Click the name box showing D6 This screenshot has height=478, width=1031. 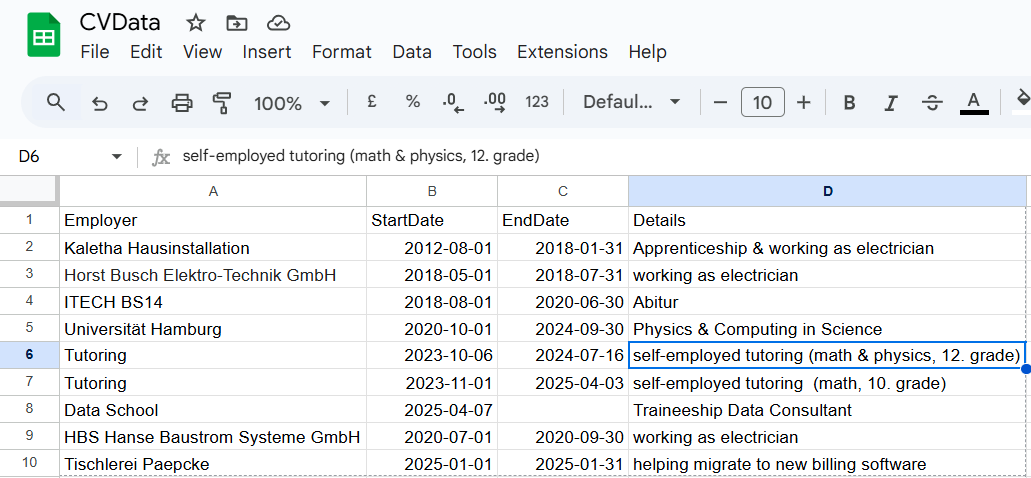click(x=29, y=156)
